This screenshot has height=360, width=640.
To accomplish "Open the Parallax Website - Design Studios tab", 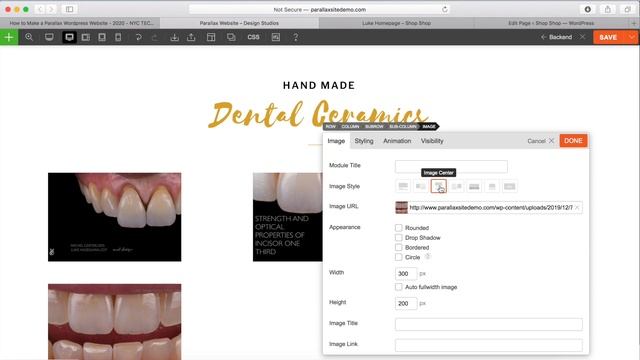I will pyautogui.click(x=239, y=23).
